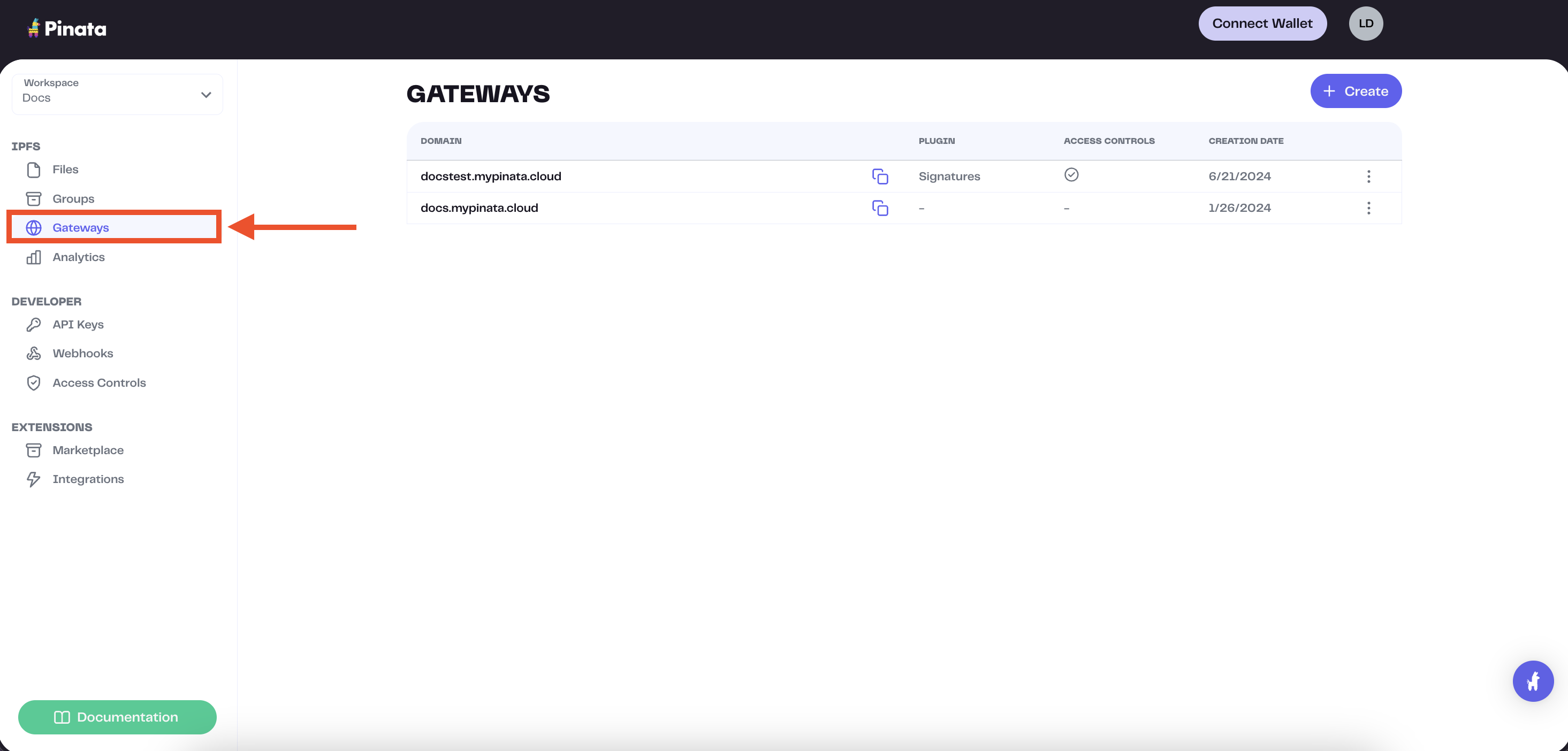Image resolution: width=1568 pixels, height=751 pixels.
Task: Select Gateways in the sidebar
Action: click(80, 228)
